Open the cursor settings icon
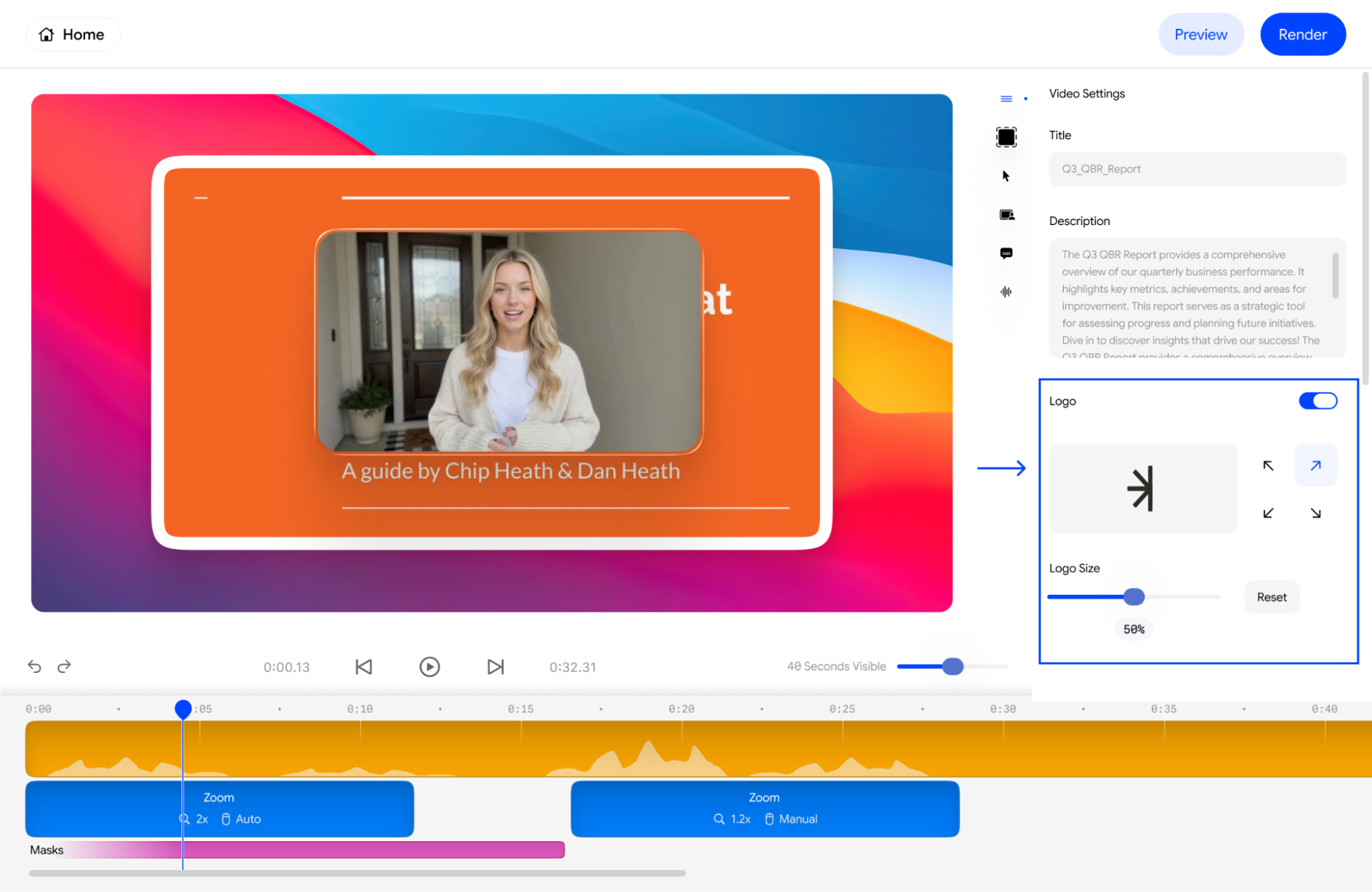This screenshot has height=892, width=1372. pyautogui.click(x=1006, y=176)
